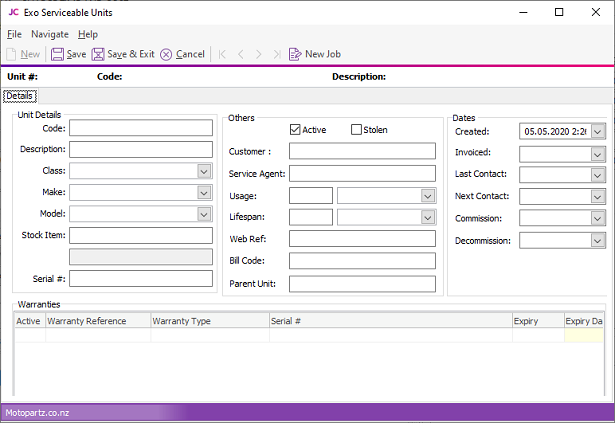Viewport: 615px width, 423px height.
Task: Click into the Customer input field
Action: pyautogui.click(x=362, y=151)
